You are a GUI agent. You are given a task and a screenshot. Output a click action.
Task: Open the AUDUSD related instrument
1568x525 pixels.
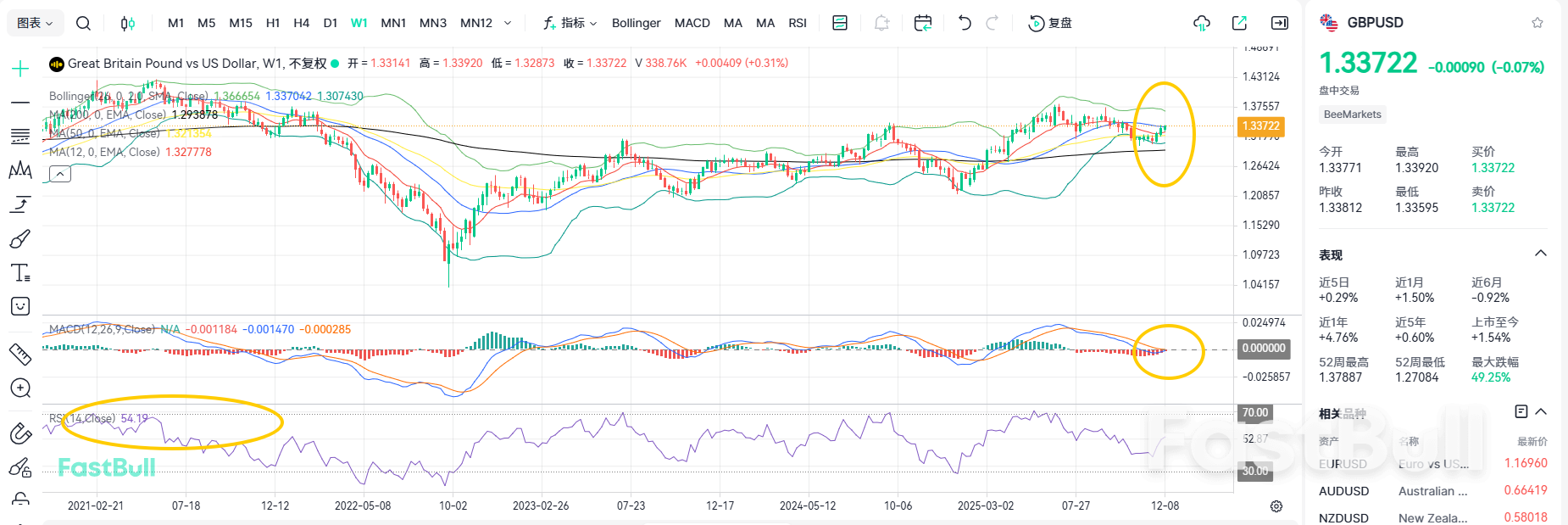coord(1343,491)
